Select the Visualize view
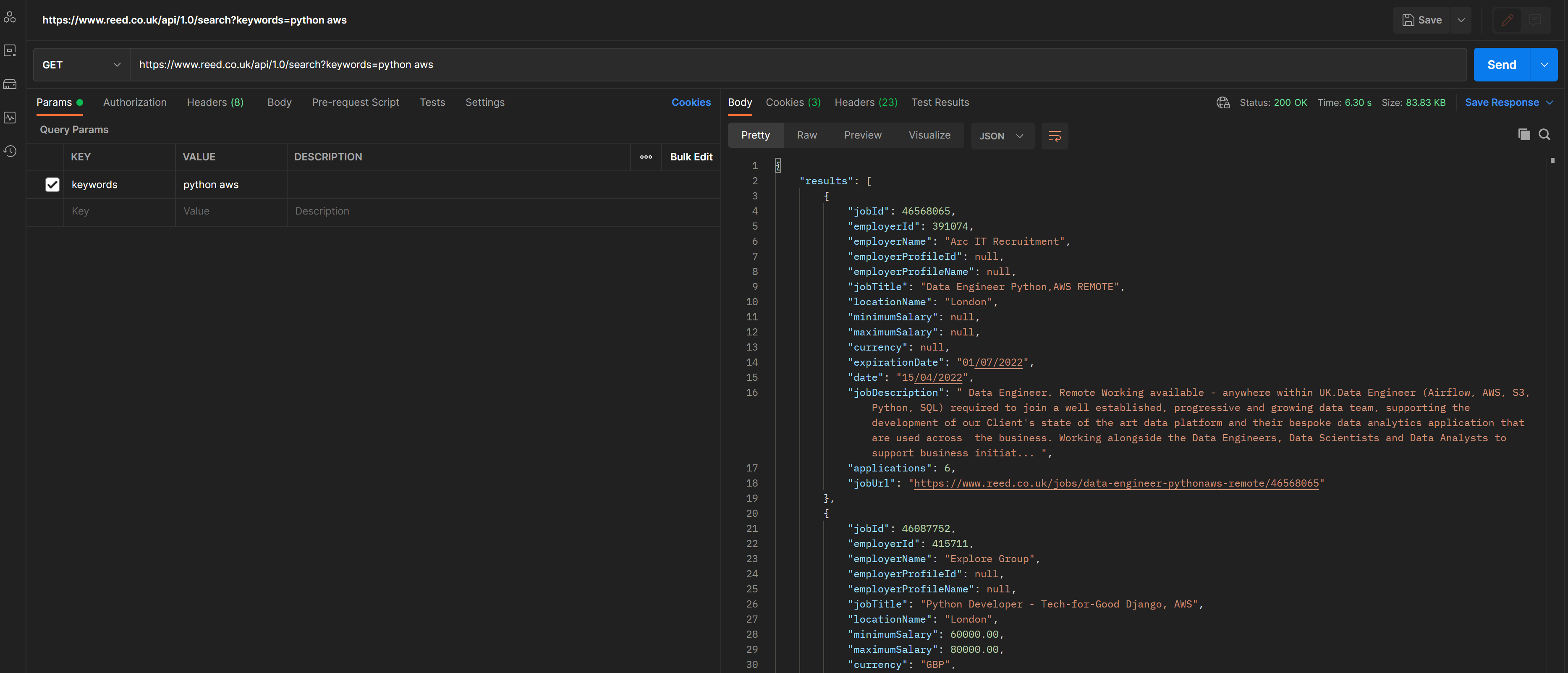This screenshot has height=673, width=1568. [929, 135]
